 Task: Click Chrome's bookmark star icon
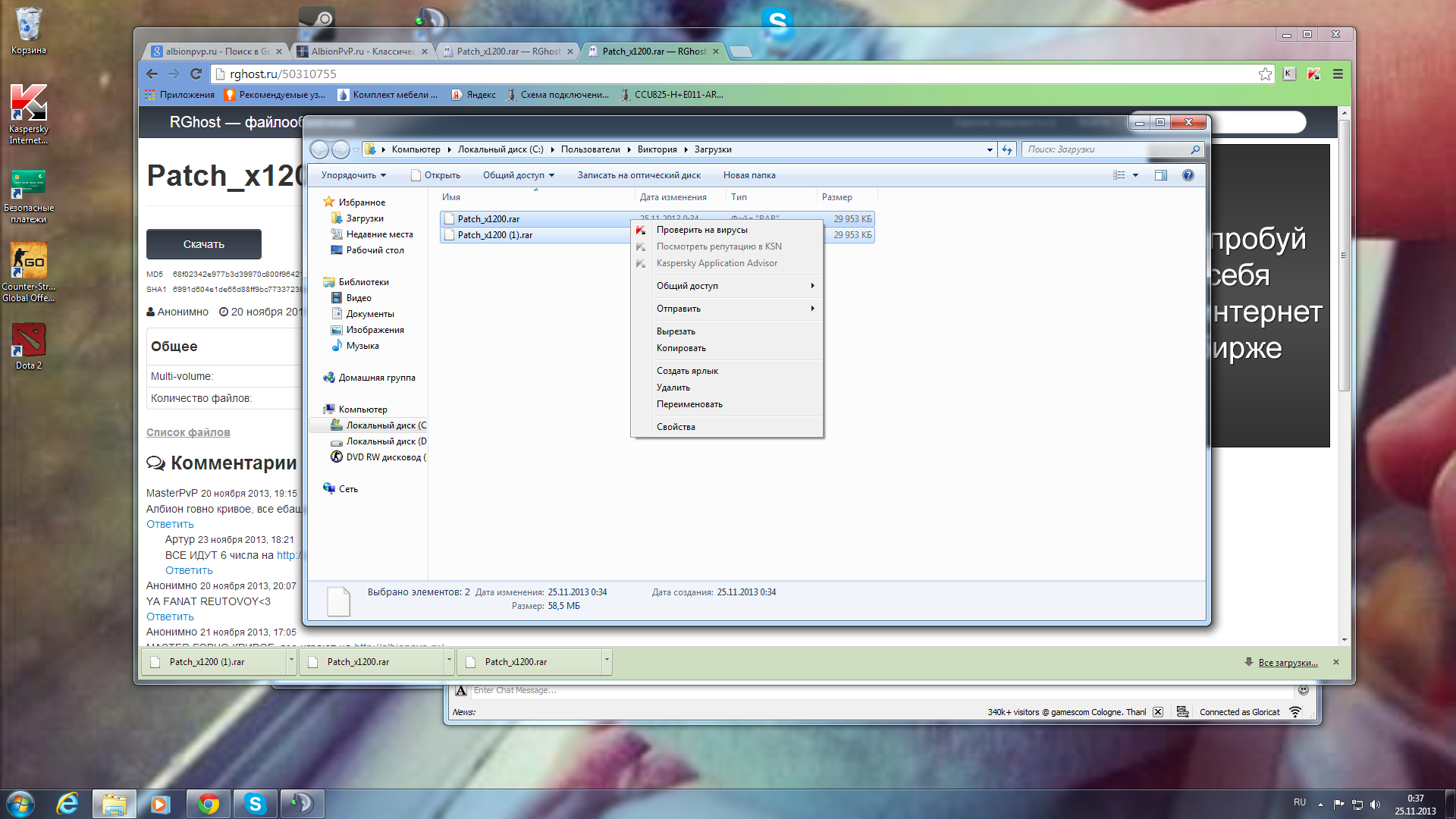tap(1265, 74)
